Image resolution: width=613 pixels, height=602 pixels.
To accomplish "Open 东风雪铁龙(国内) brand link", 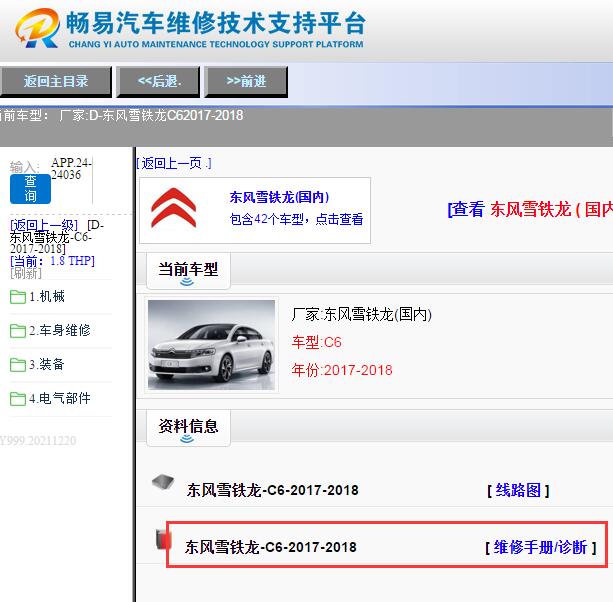I will (x=279, y=197).
